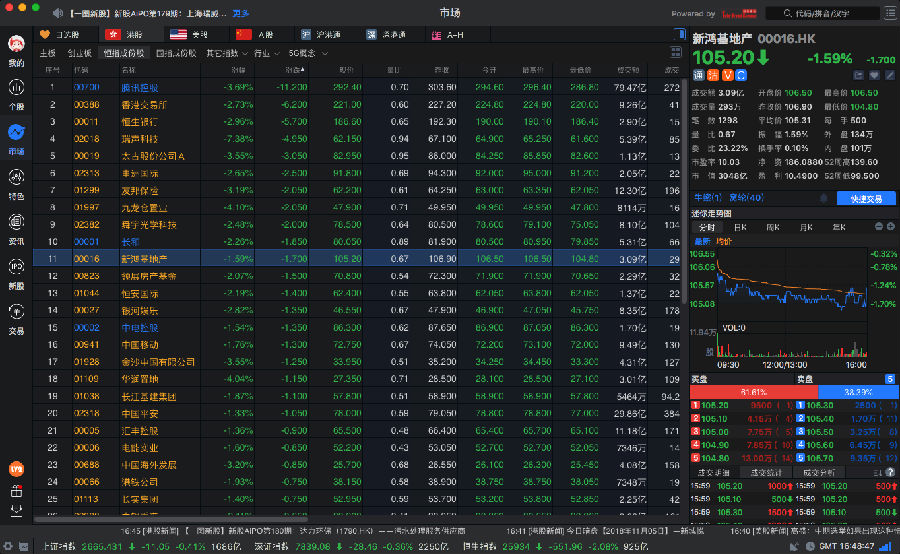Screen dimensions: 900x554
Task: Click the 通 badge under stock price
Action: 699,75
